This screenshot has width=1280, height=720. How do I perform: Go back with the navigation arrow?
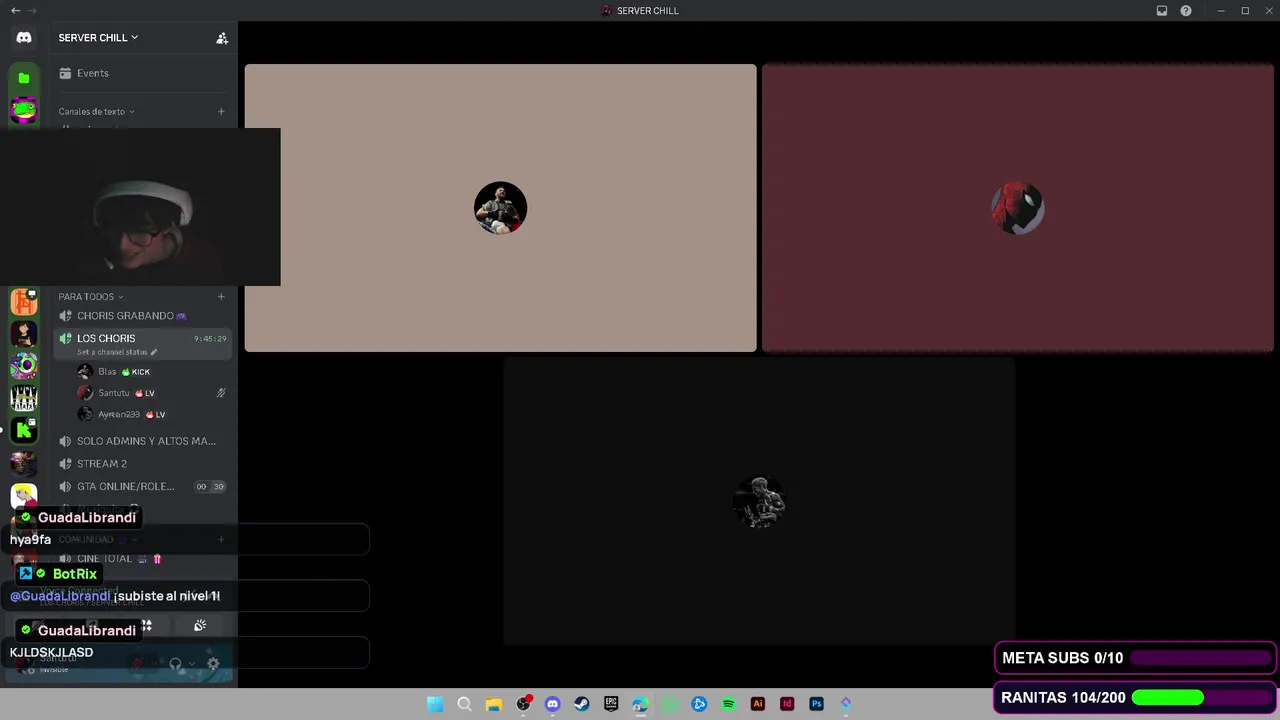pyautogui.click(x=15, y=11)
